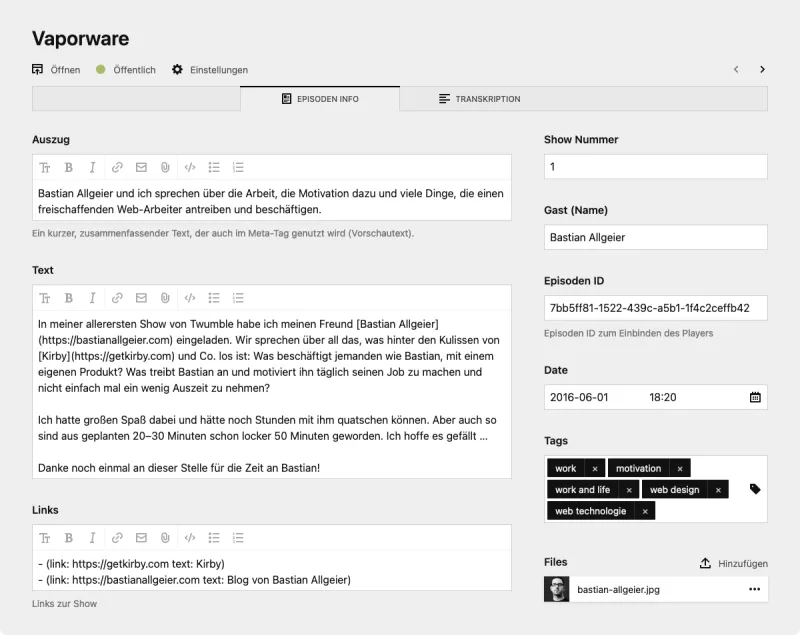Remove the motivation tag
The image size is (800, 635).
[679, 467]
